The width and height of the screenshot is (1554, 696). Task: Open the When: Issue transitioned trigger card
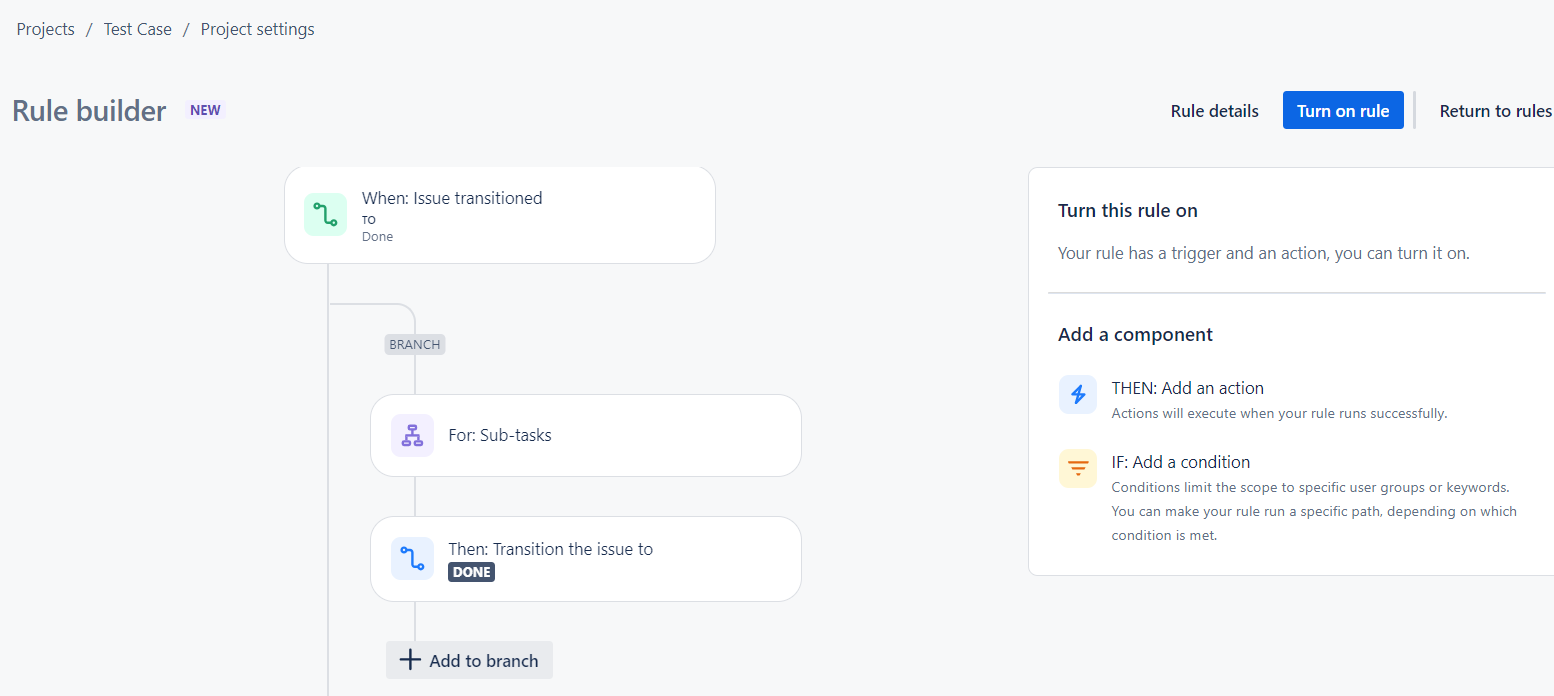point(500,214)
